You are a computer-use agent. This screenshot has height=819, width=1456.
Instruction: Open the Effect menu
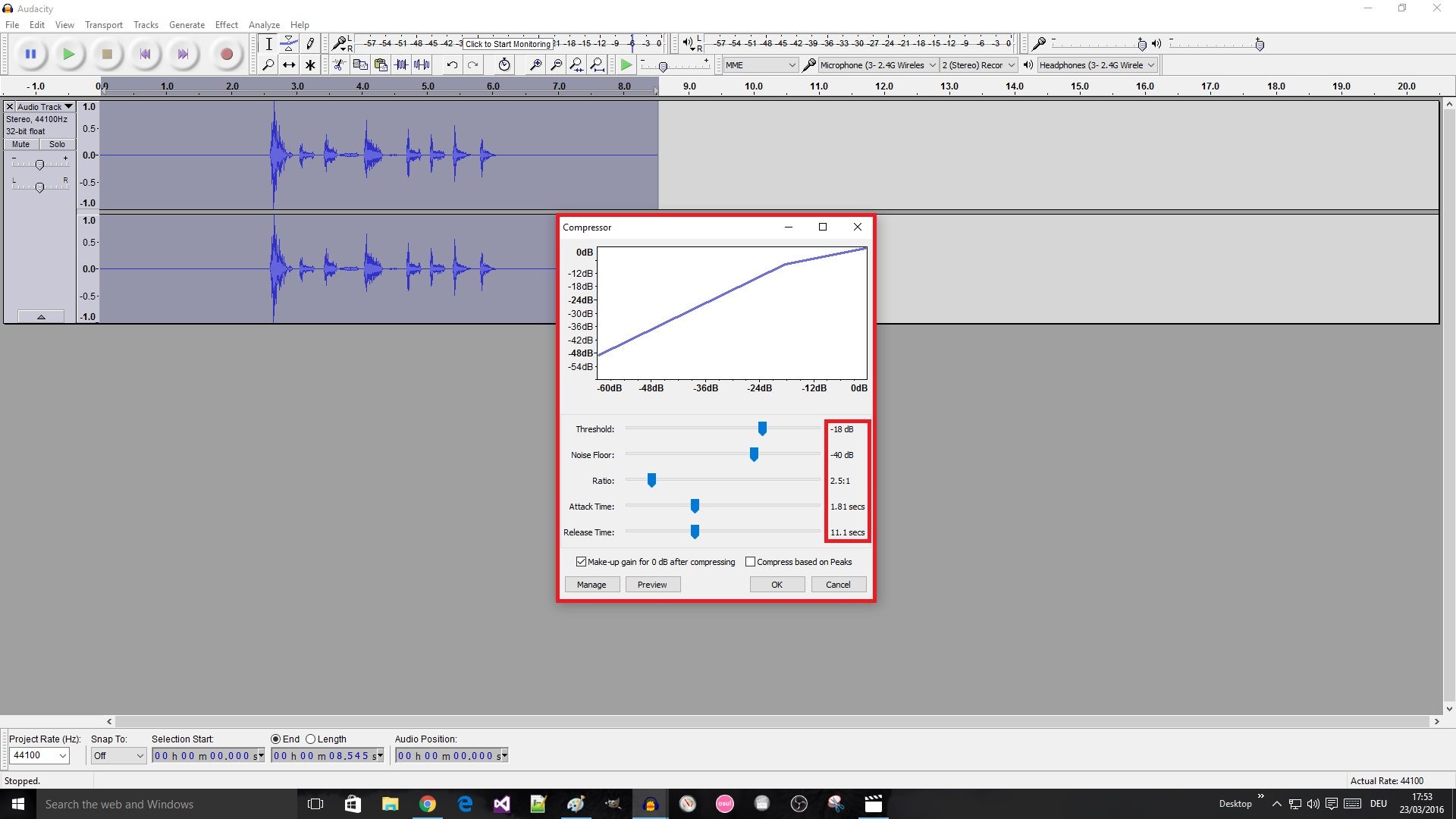click(227, 24)
